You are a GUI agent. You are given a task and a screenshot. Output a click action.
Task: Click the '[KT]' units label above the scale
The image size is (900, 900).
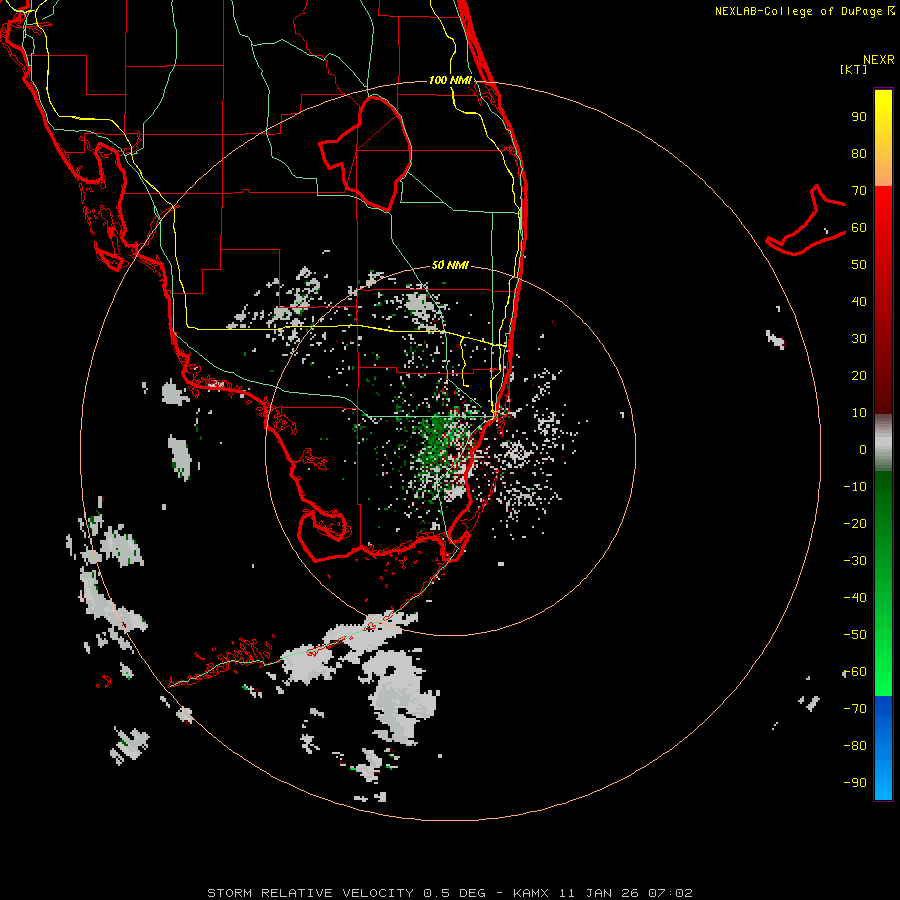854,69
